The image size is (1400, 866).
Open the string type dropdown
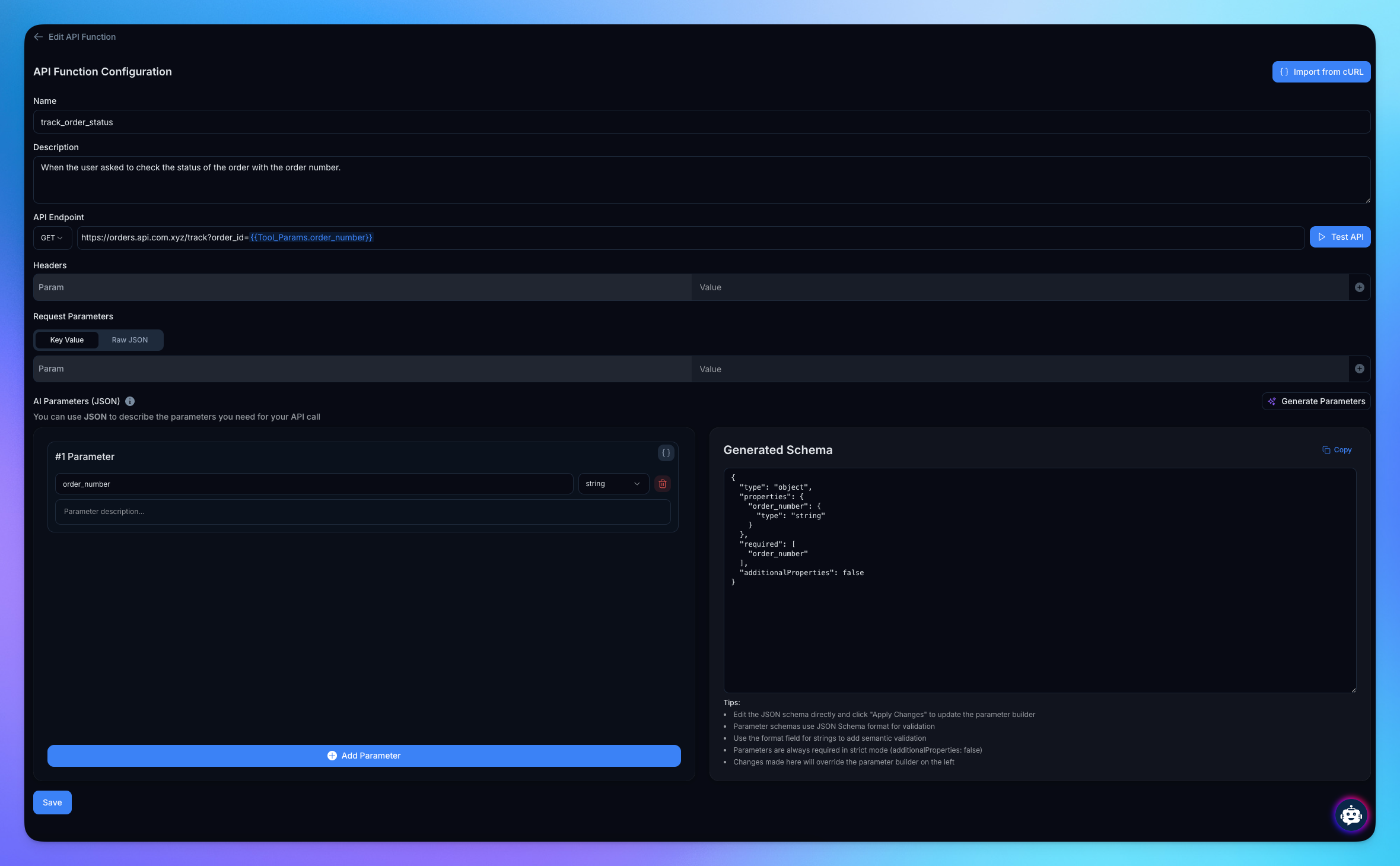[613, 484]
